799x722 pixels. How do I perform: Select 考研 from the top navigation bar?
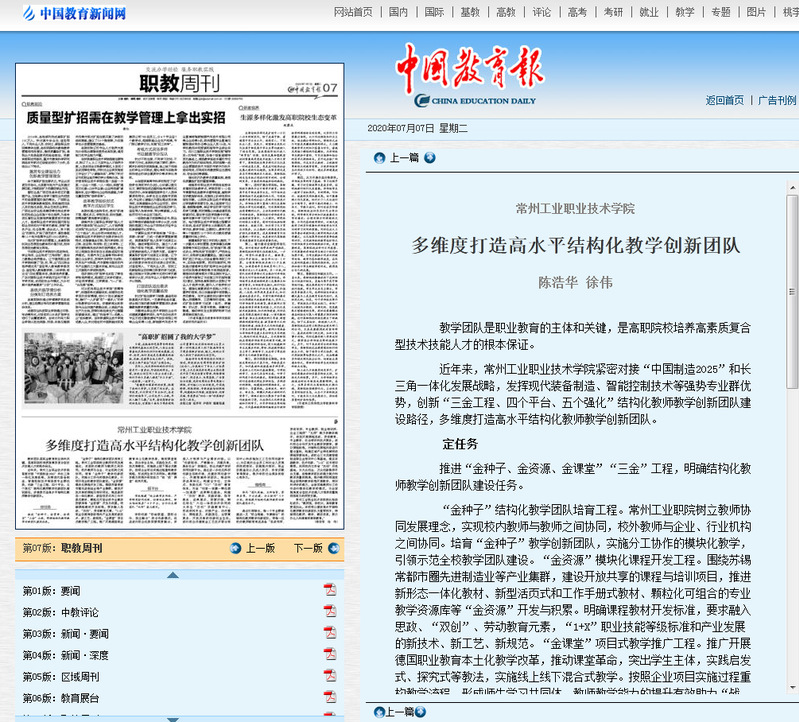(613, 12)
